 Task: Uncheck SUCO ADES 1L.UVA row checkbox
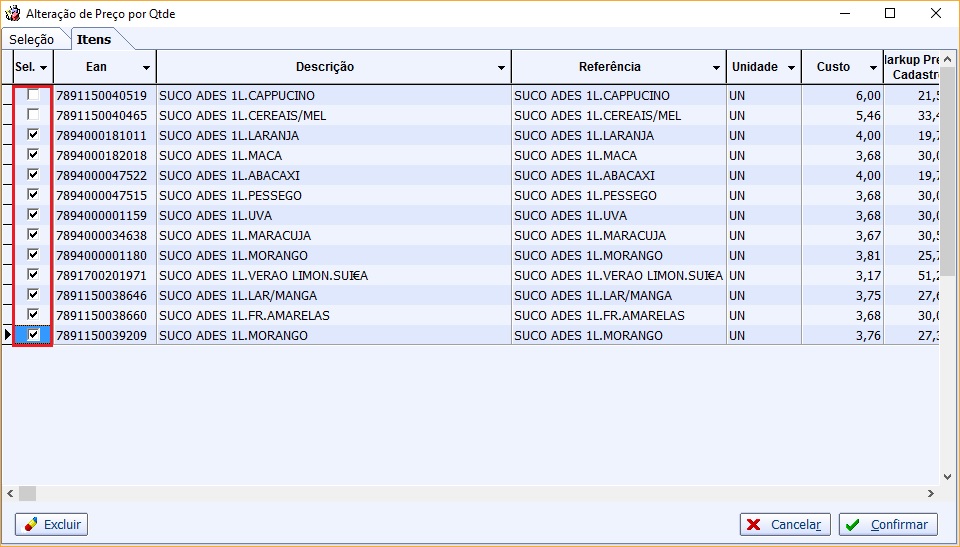coord(34,214)
